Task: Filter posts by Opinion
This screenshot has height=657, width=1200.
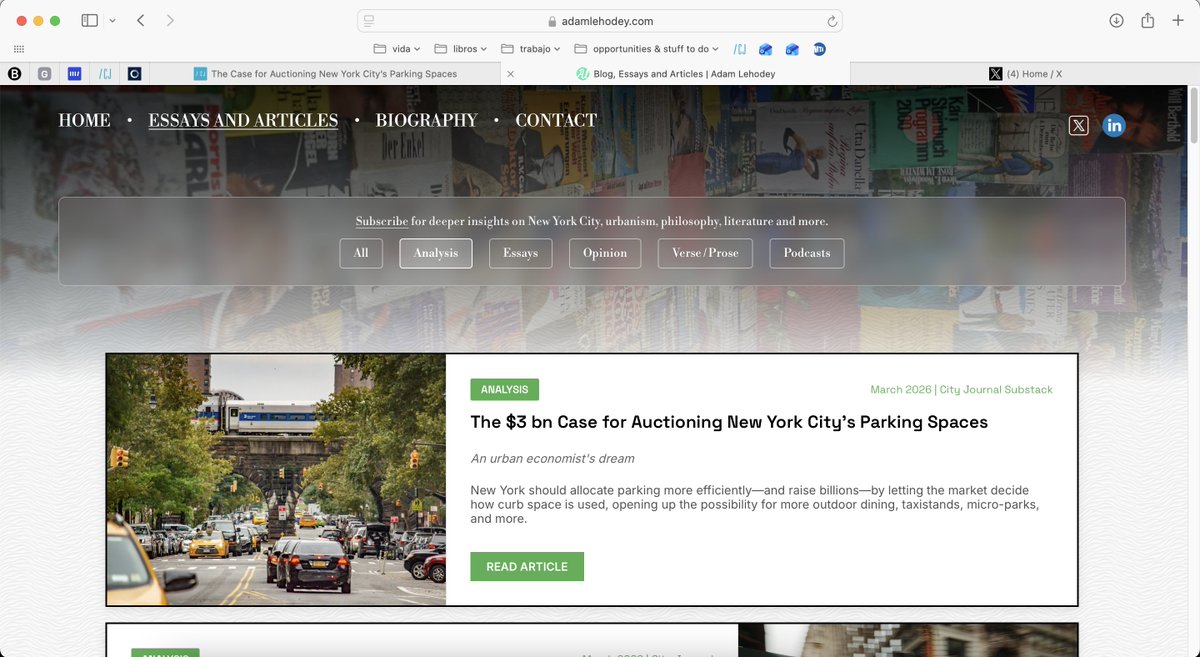Action: [605, 253]
